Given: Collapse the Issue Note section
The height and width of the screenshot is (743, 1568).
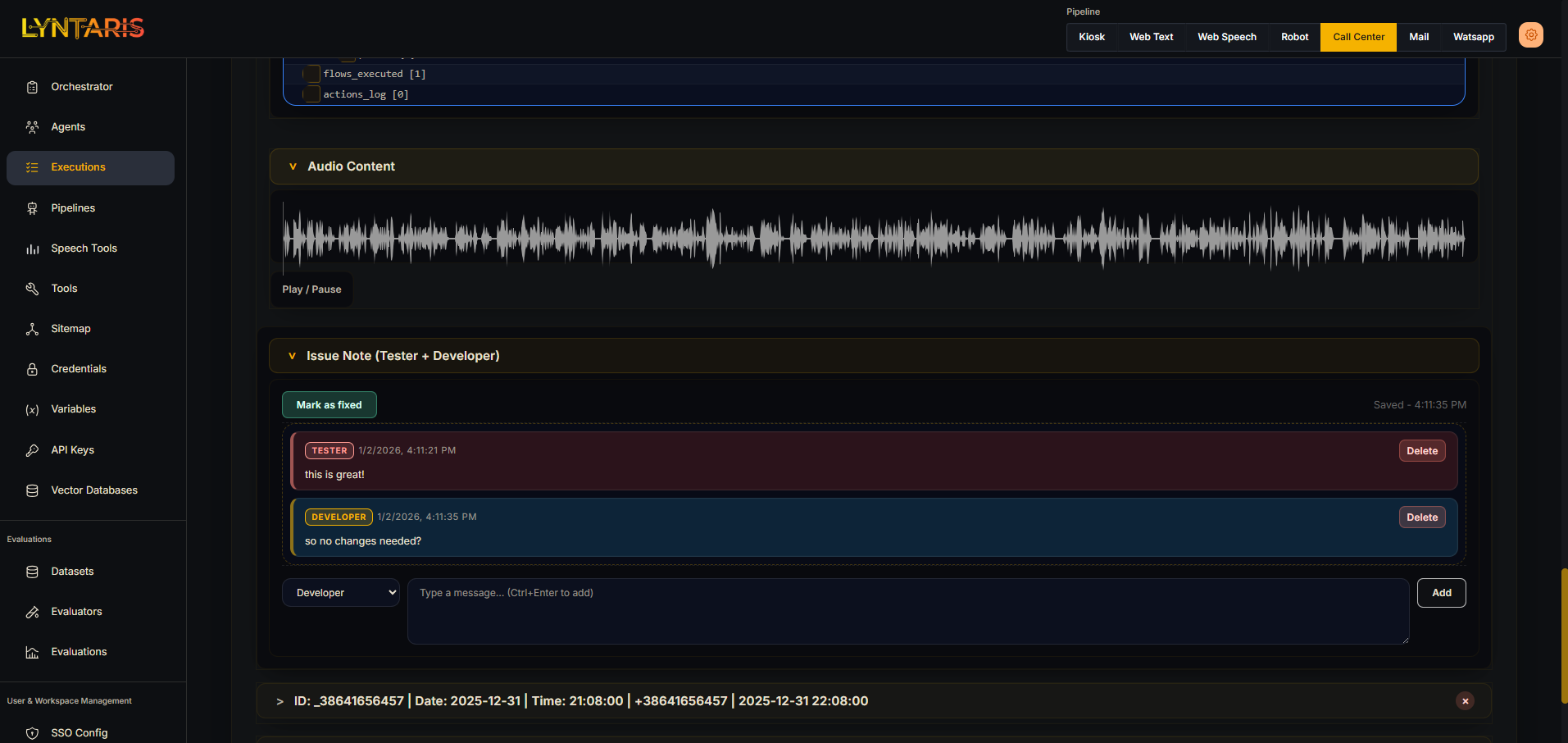Looking at the screenshot, I should tap(292, 356).
